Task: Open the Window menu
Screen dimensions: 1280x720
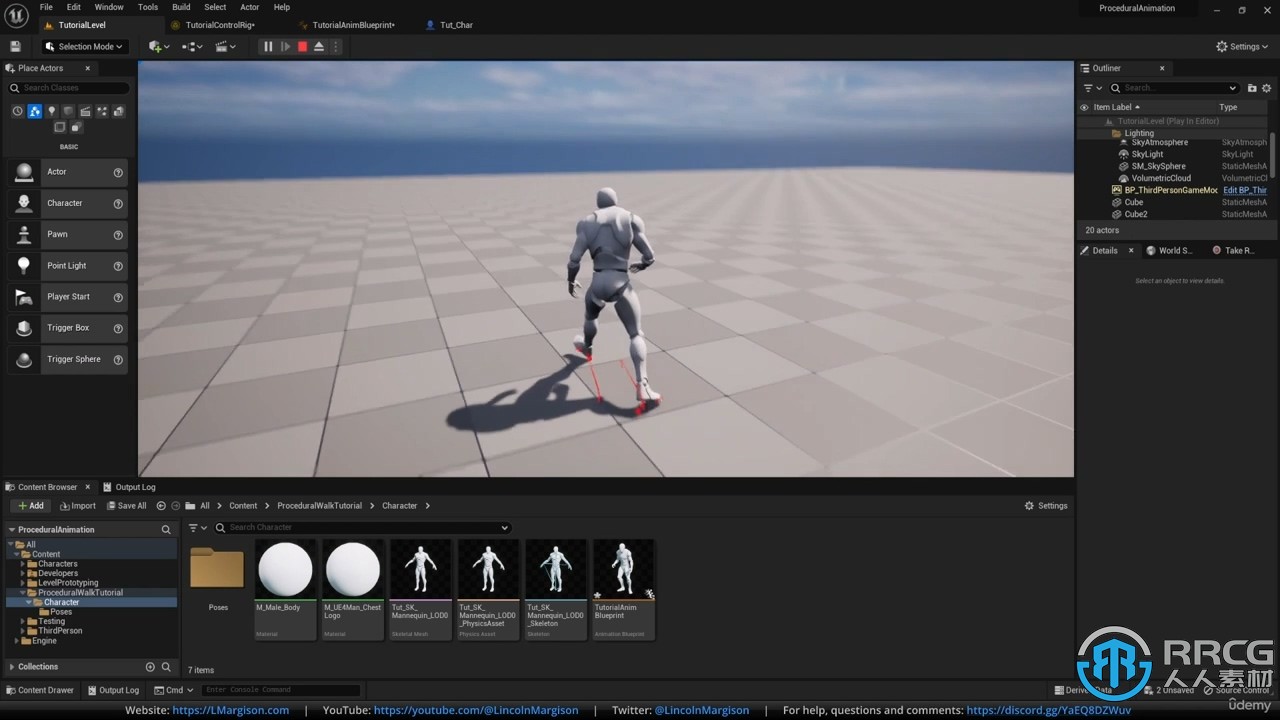Action: click(109, 7)
